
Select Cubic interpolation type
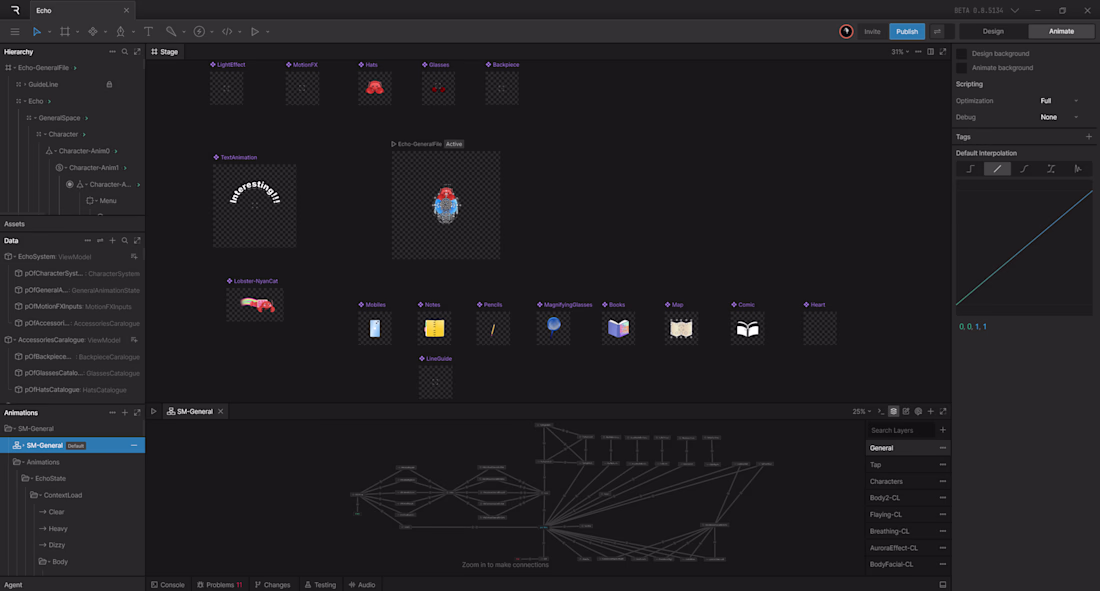coord(1024,169)
